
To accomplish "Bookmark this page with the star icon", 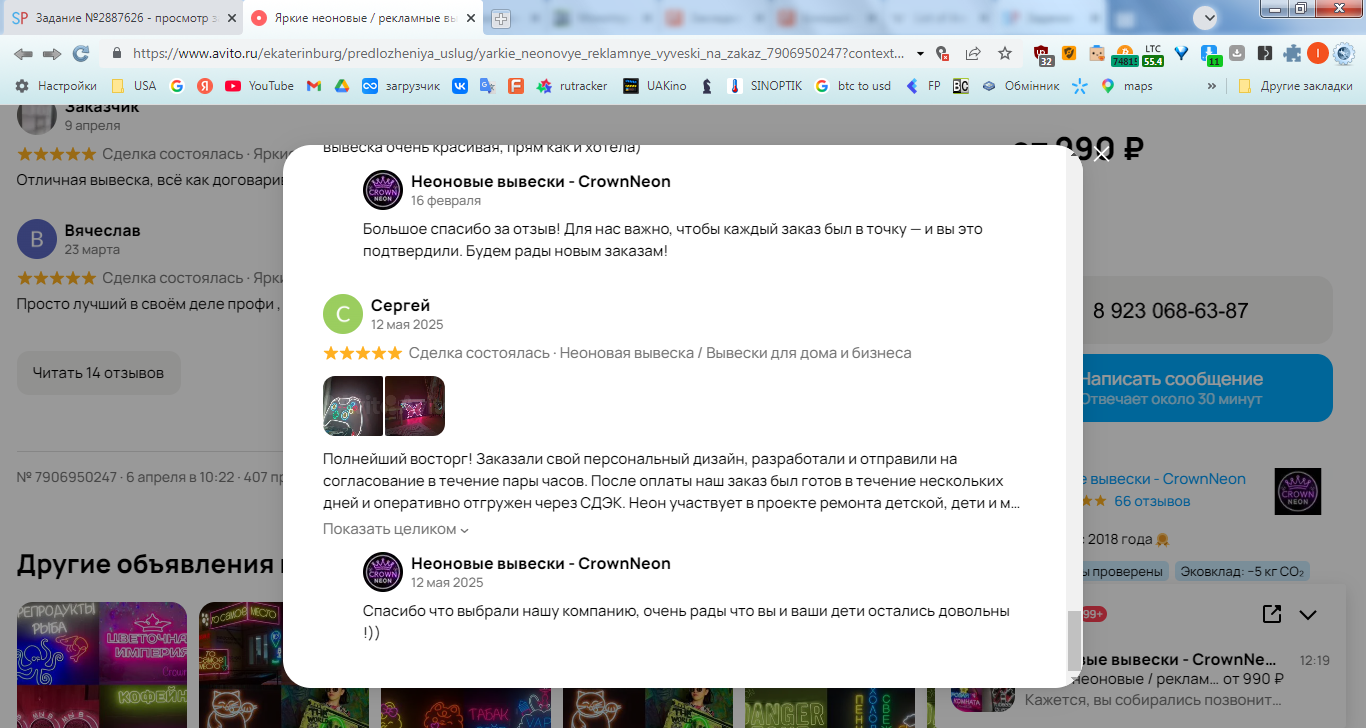I will click(x=1005, y=53).
